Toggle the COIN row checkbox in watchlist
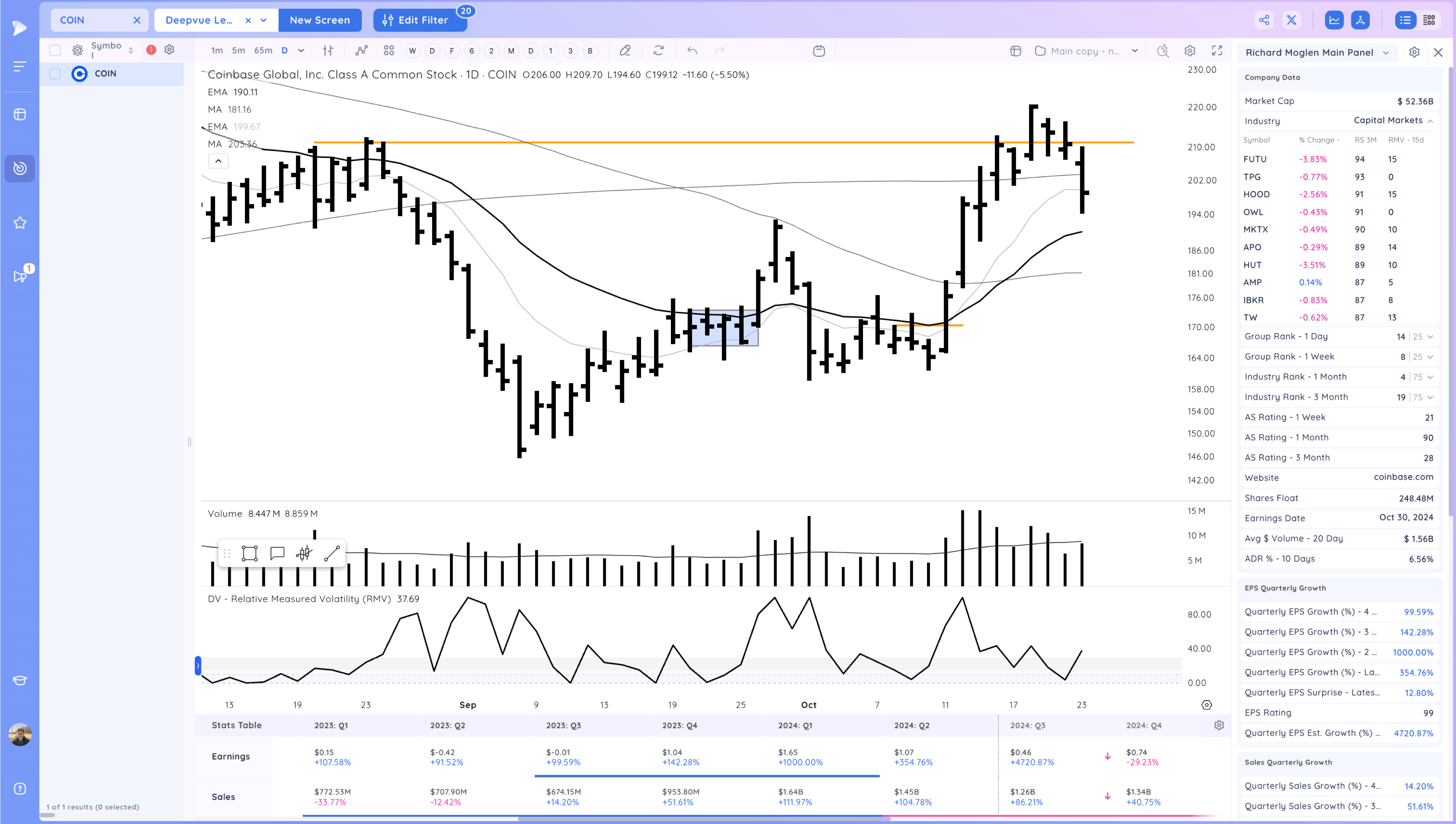1456x824 pixels. pos(55,74)
